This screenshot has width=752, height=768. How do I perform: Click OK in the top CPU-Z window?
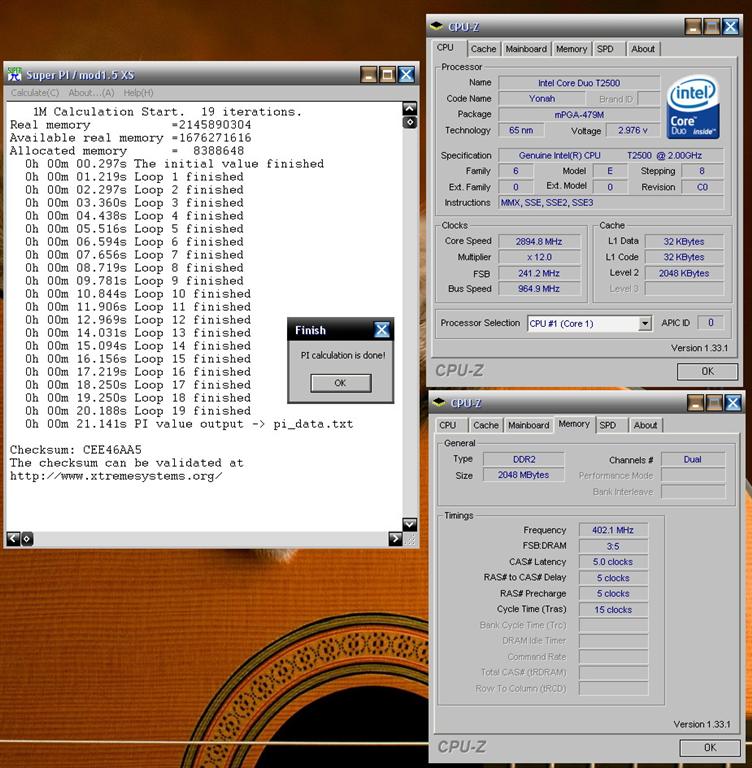[707, 371]
